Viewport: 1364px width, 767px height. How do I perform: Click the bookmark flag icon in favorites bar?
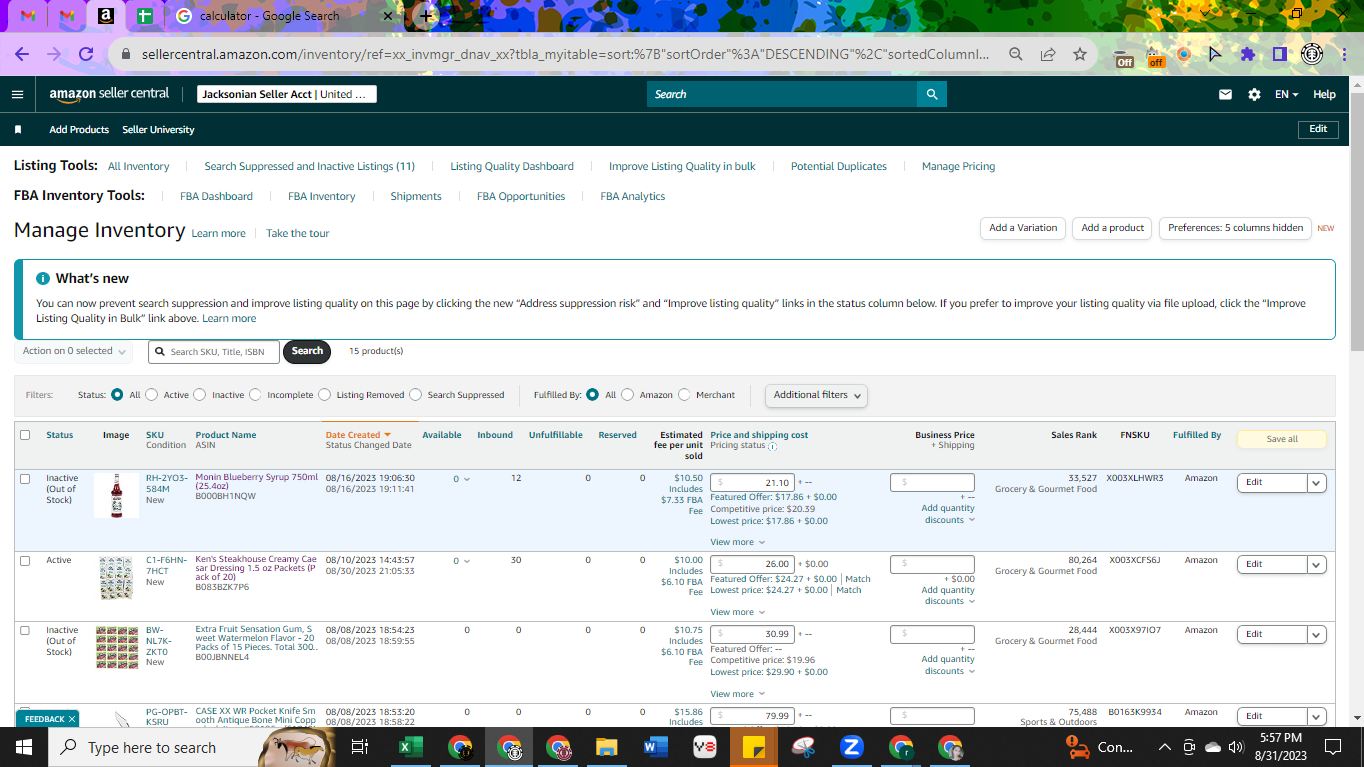tap(18, 130)
